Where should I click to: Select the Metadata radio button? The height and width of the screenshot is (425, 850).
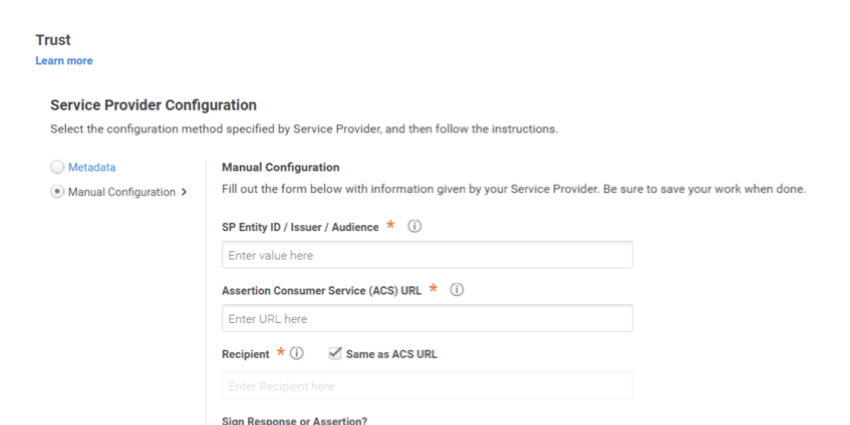57,167
